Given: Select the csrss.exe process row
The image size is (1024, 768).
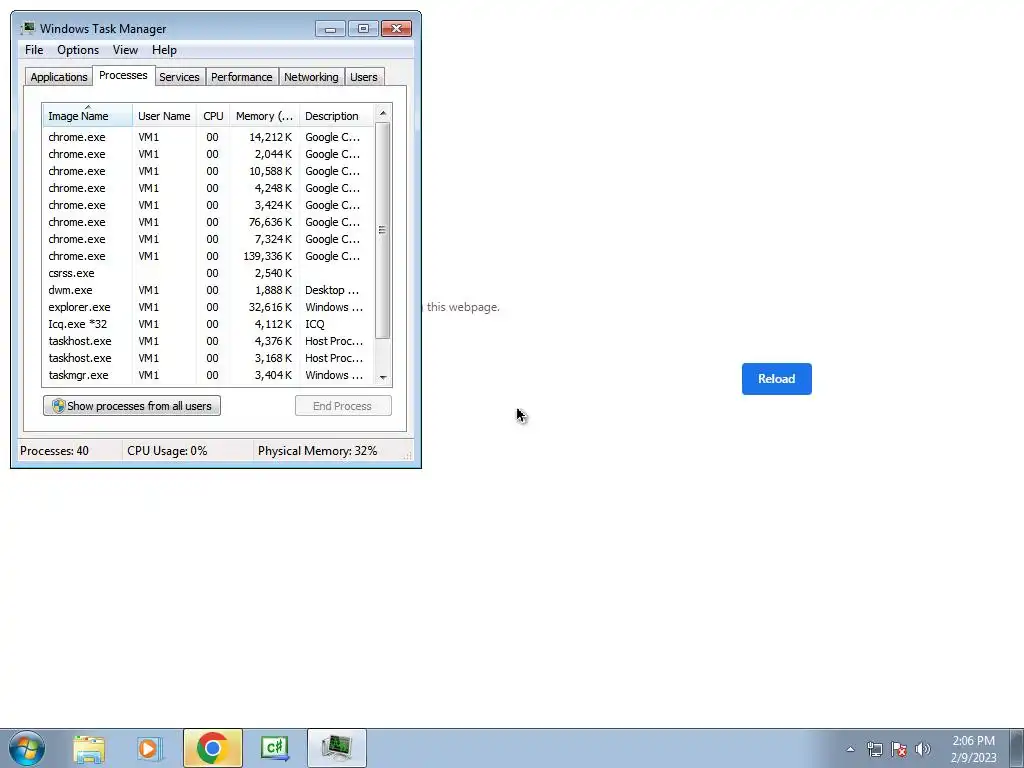Looking at the screenshot, I should pos(209,273).
